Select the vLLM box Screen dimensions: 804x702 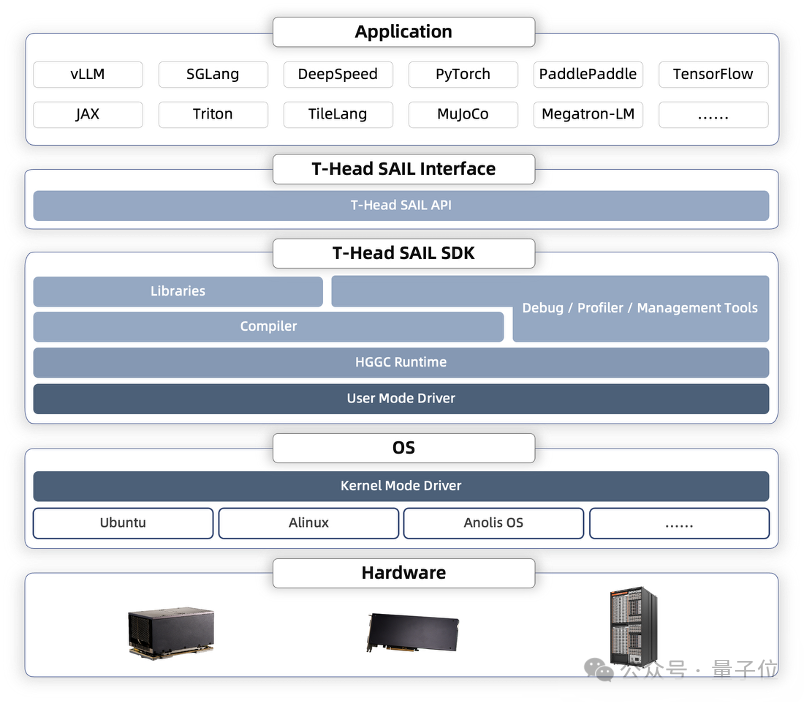[88, 74]
